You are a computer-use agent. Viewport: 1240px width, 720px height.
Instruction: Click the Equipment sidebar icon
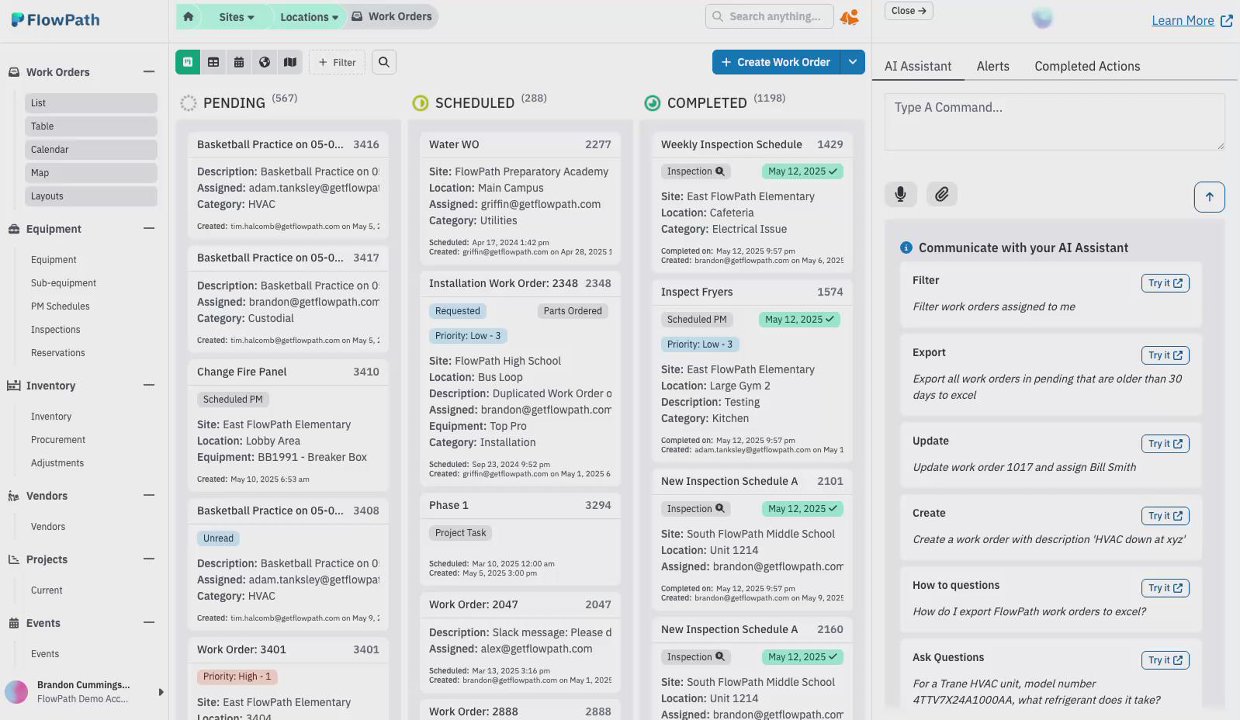[x=14, y=229]
